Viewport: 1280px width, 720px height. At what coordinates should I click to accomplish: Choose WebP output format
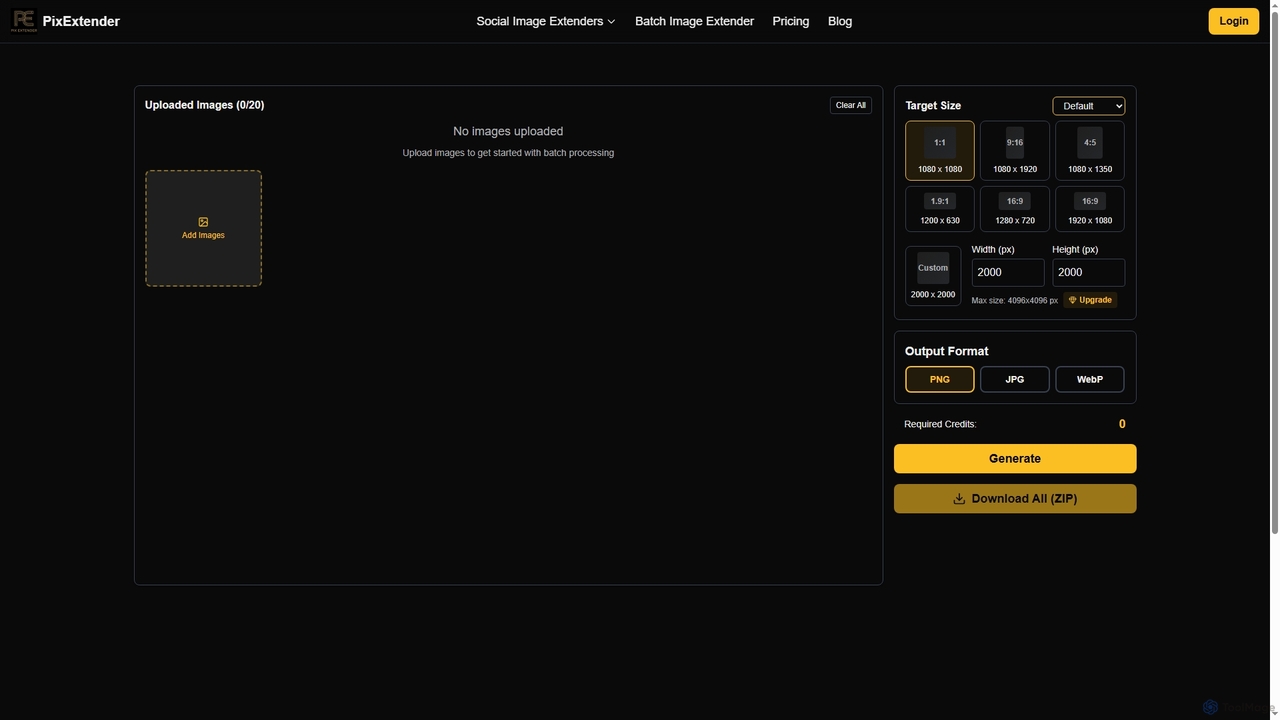click(1090, 380)
